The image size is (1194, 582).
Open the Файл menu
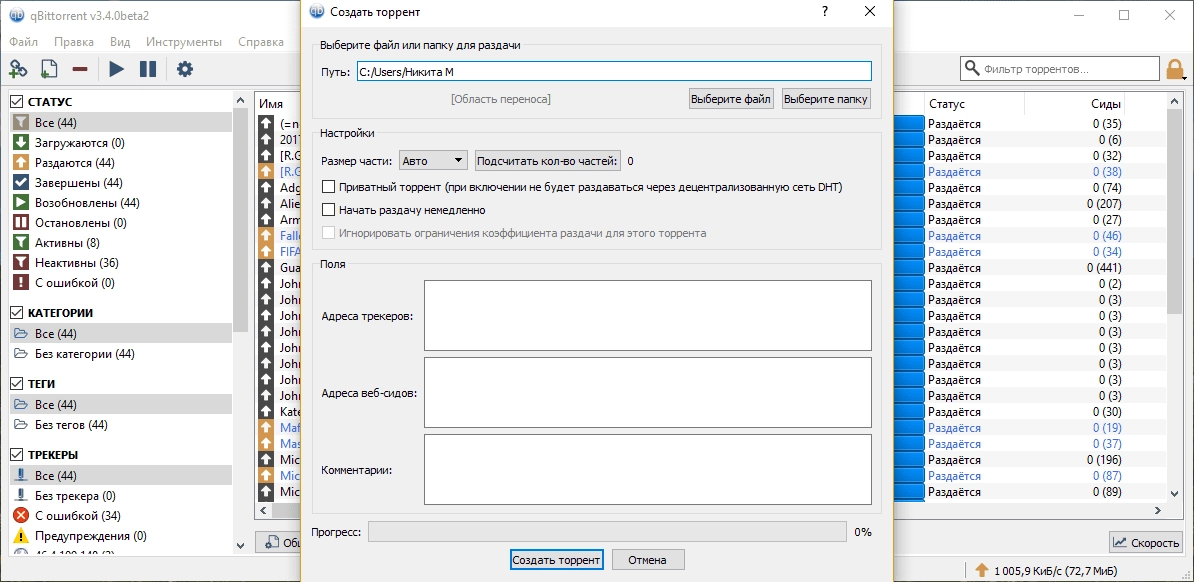[x=24, y=42]
